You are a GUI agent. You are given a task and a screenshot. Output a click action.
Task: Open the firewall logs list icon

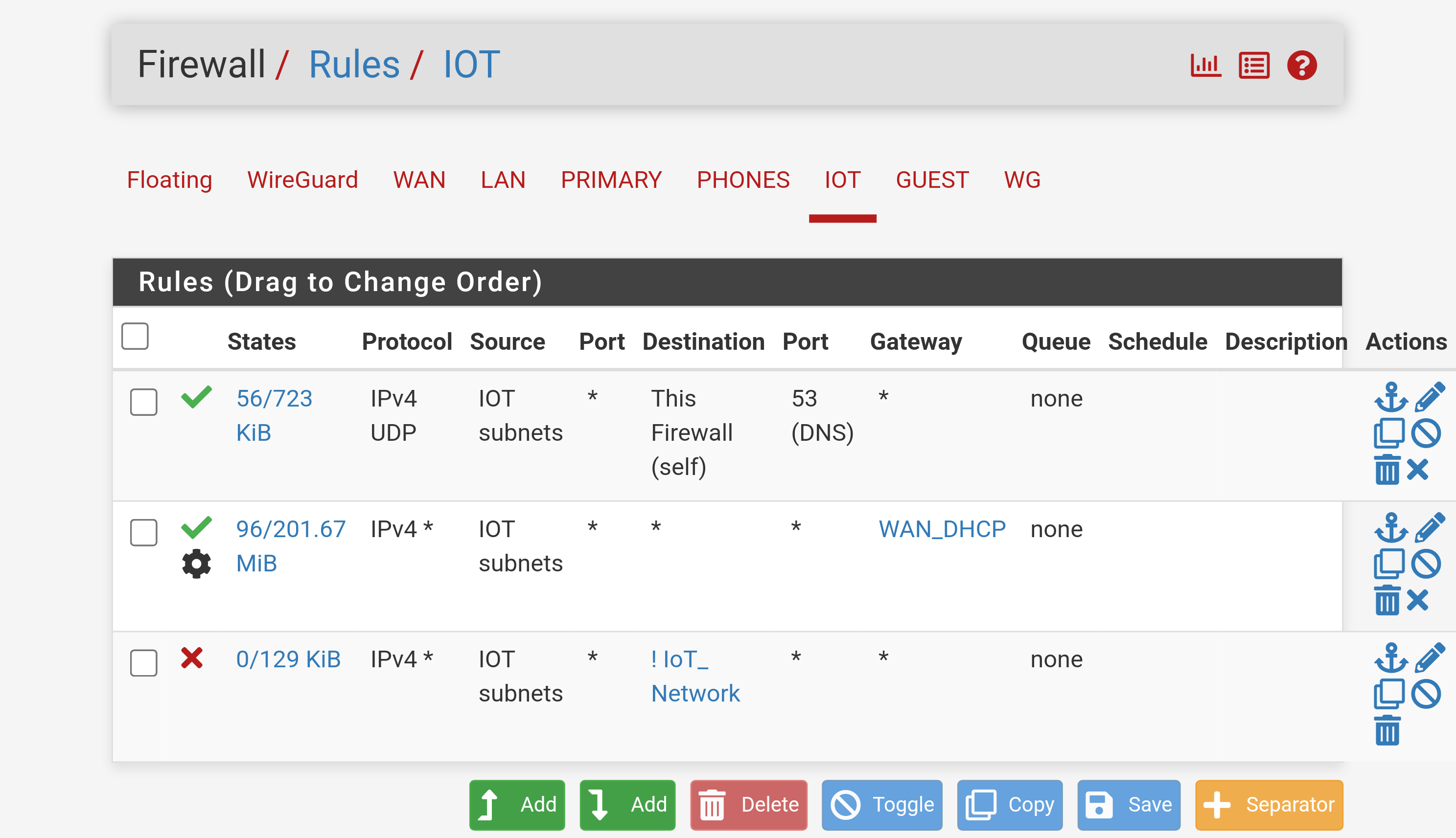(x=1254, y=65)
